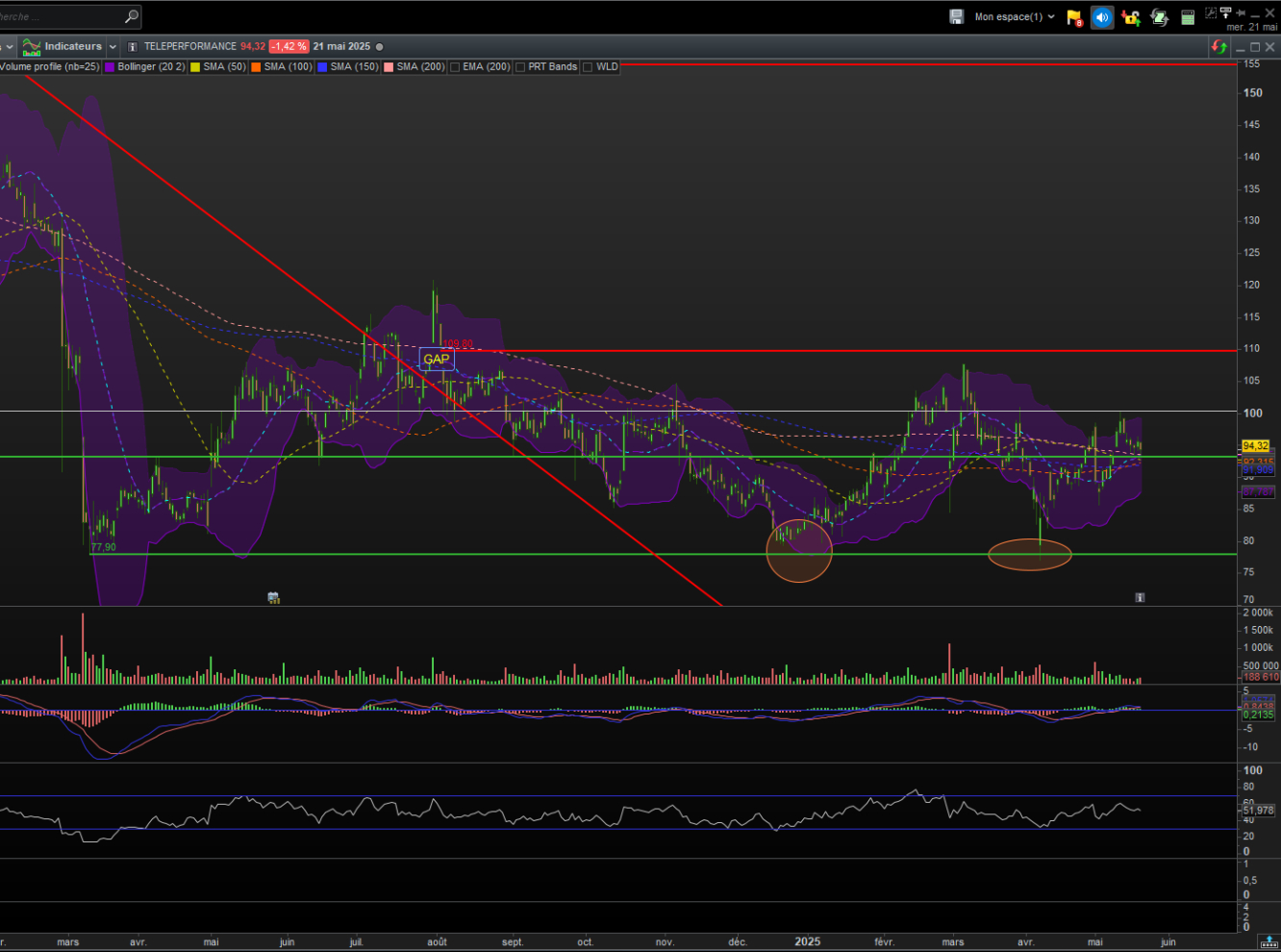Click the Indicateurs button label
This screenshot has width=1281, height=952.
(x=73, y=46)
